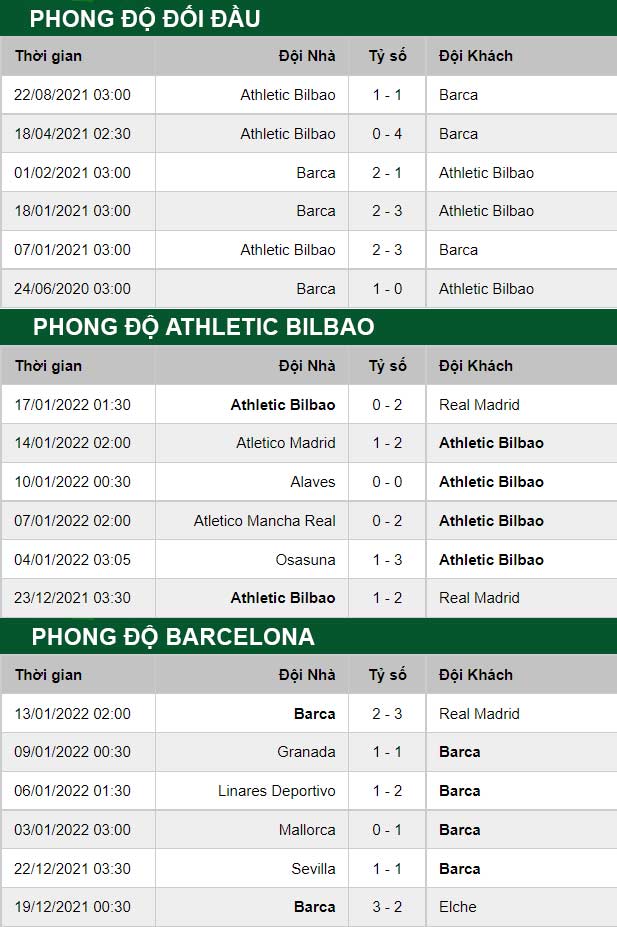The width and height of the screenshot is (617, 927).
Task: Open the 0 - 4 score on 18/04/2021
Action: tap(387, 134)
